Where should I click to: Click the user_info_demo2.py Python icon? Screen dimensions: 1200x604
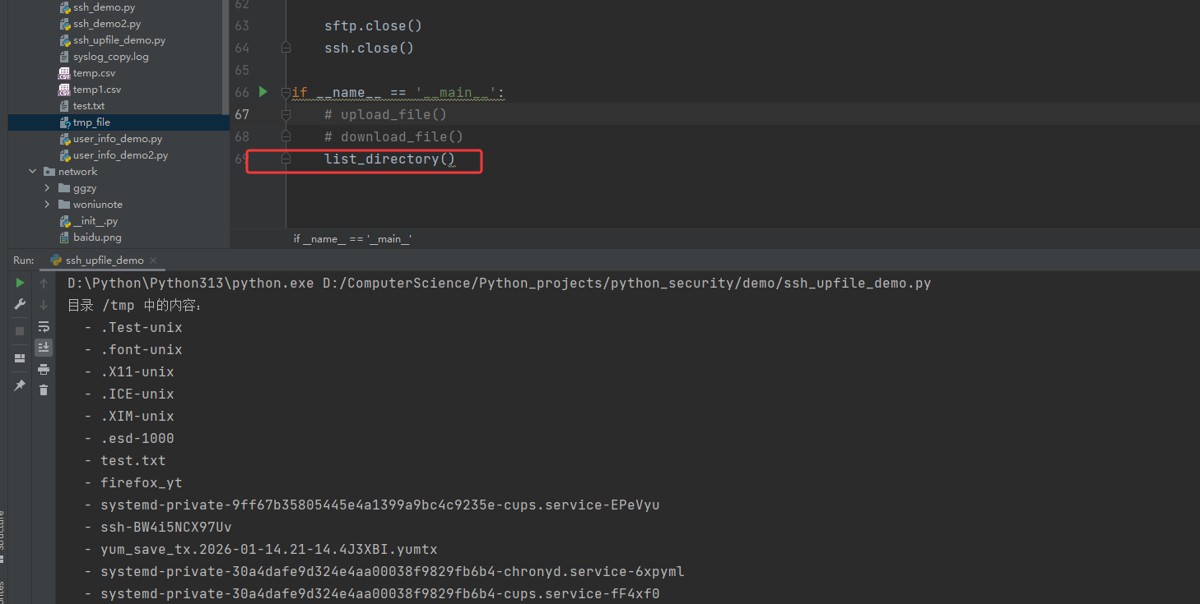click(x=64, y=155)
